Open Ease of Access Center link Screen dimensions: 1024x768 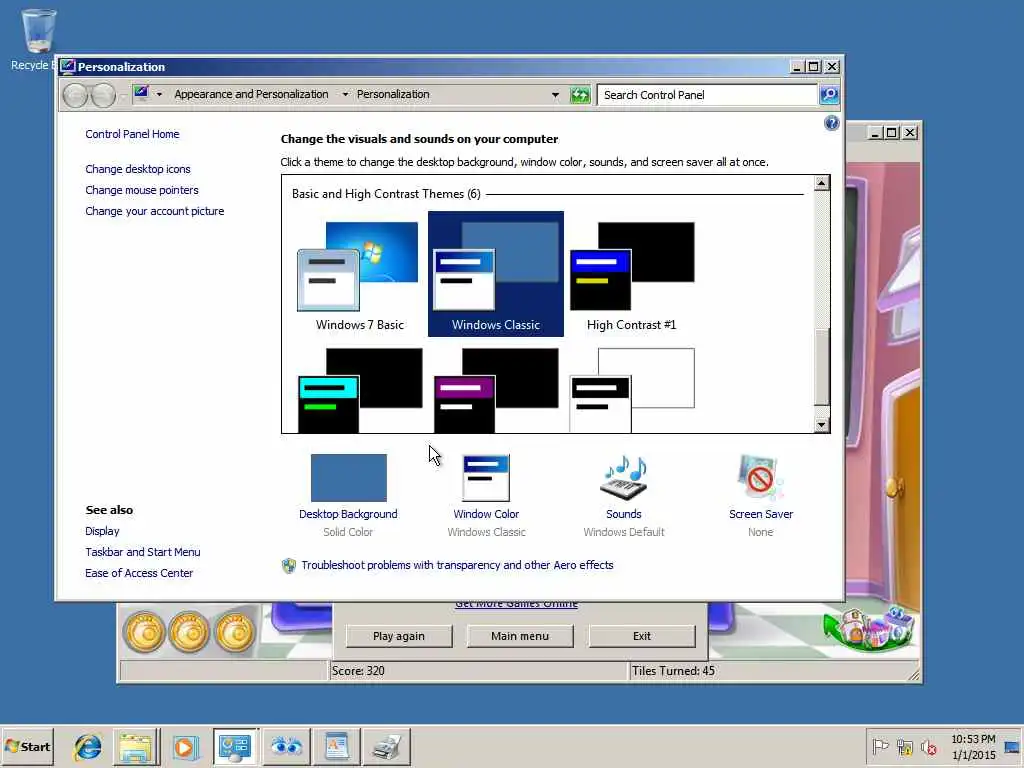click(139, 573)
